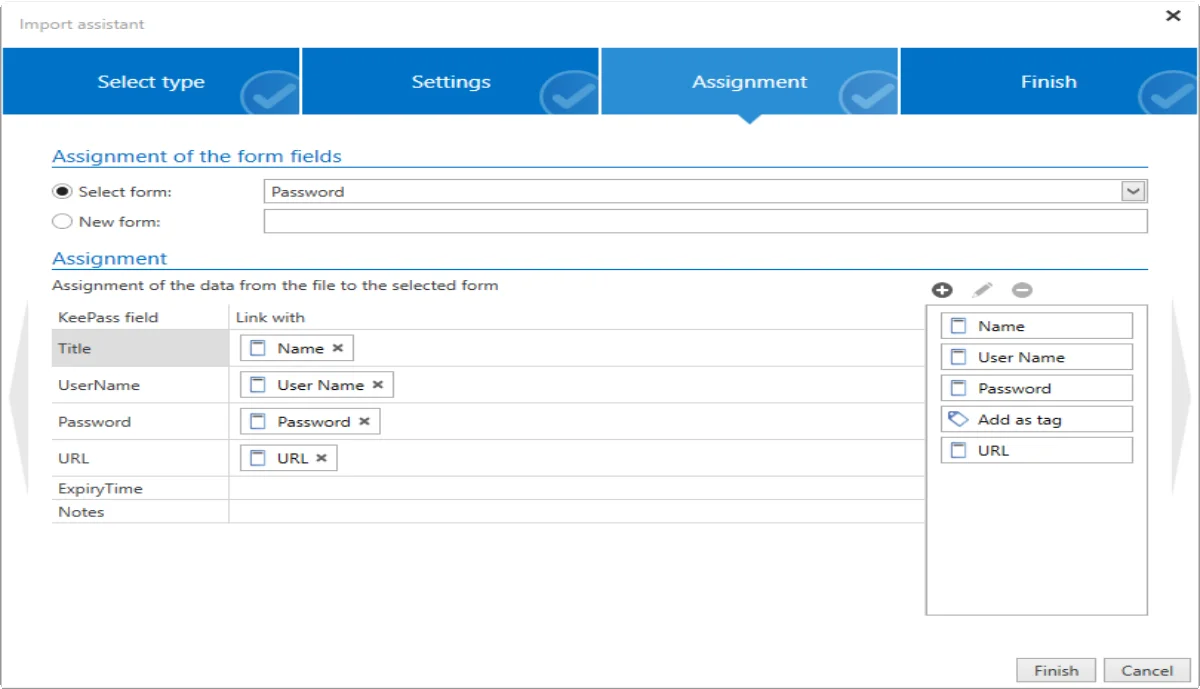This screenshot has width=1200, height=689.
Task: Select the ExpiryTime row
Action: 488,489
